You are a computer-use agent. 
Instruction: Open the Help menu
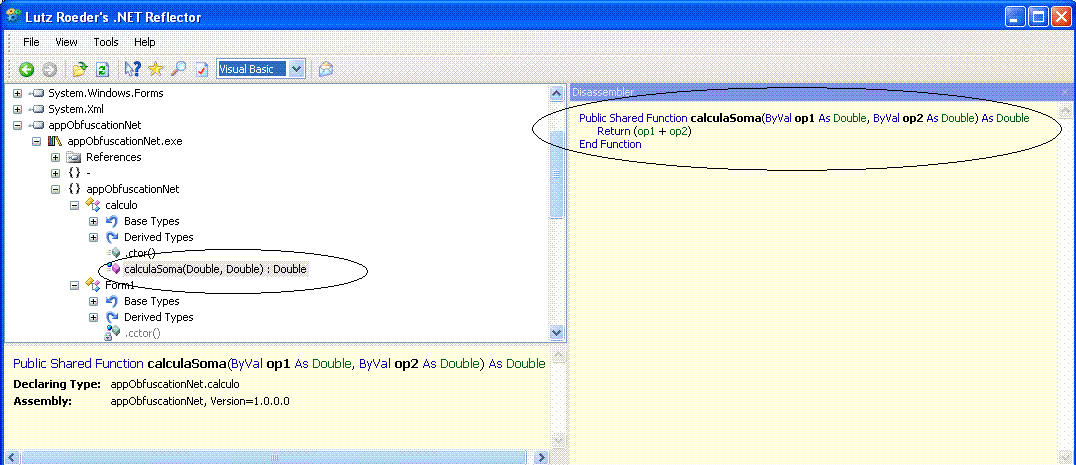[x=144, y=42]
